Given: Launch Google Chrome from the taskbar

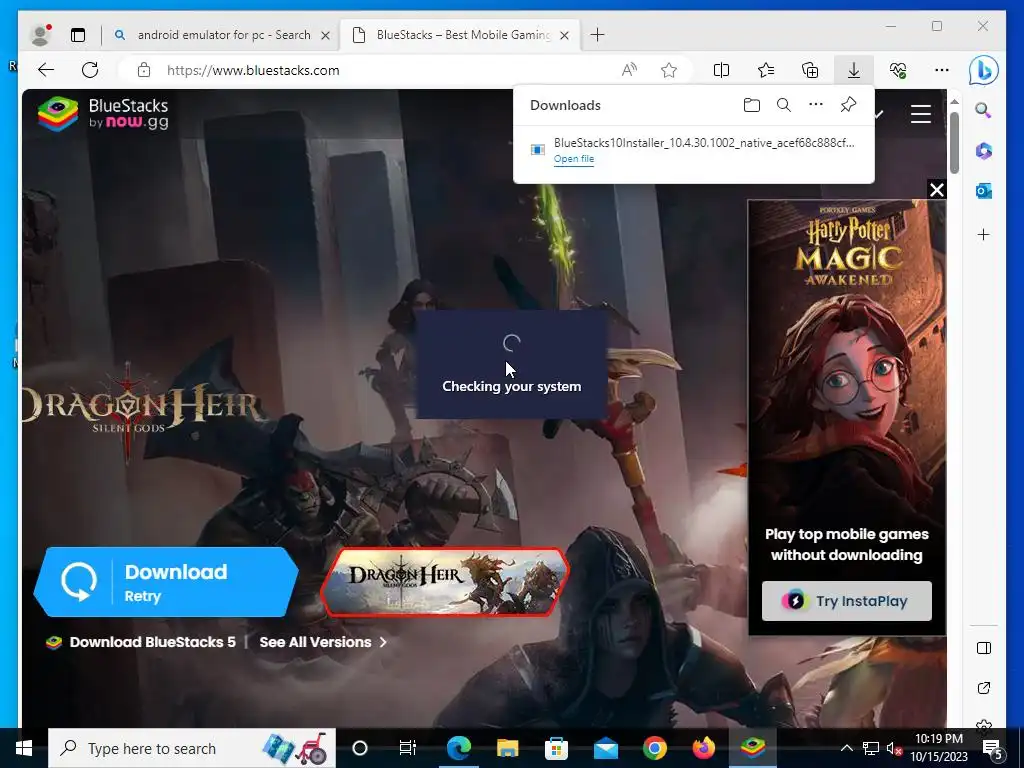Looking at the screenshot, I should pyautogui.click(x=654, y=748).
